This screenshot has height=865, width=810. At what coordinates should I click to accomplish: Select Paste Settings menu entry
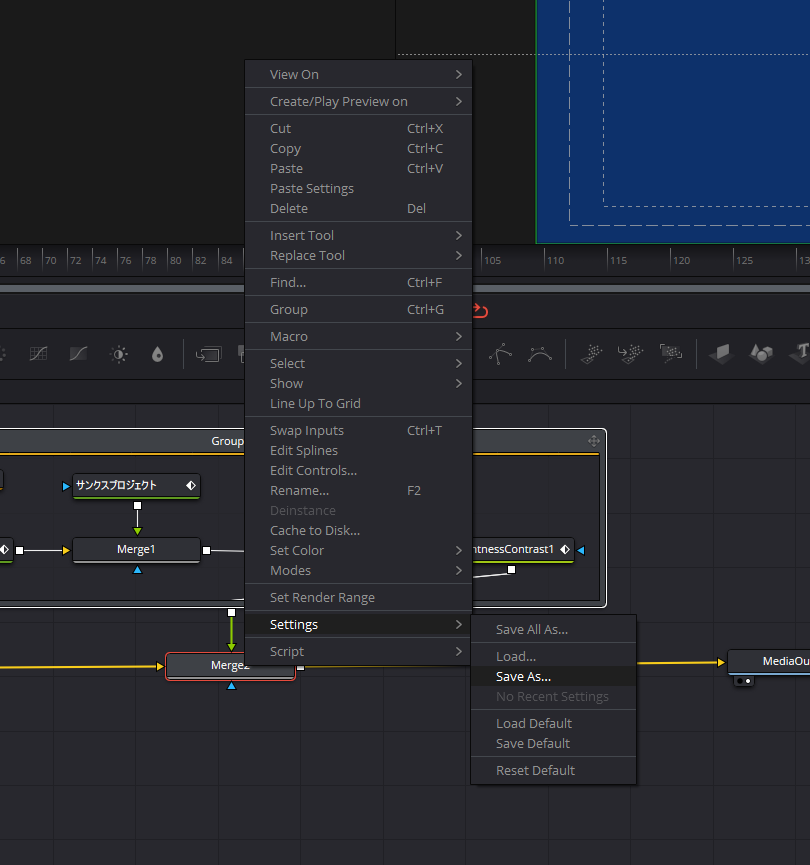358,189
